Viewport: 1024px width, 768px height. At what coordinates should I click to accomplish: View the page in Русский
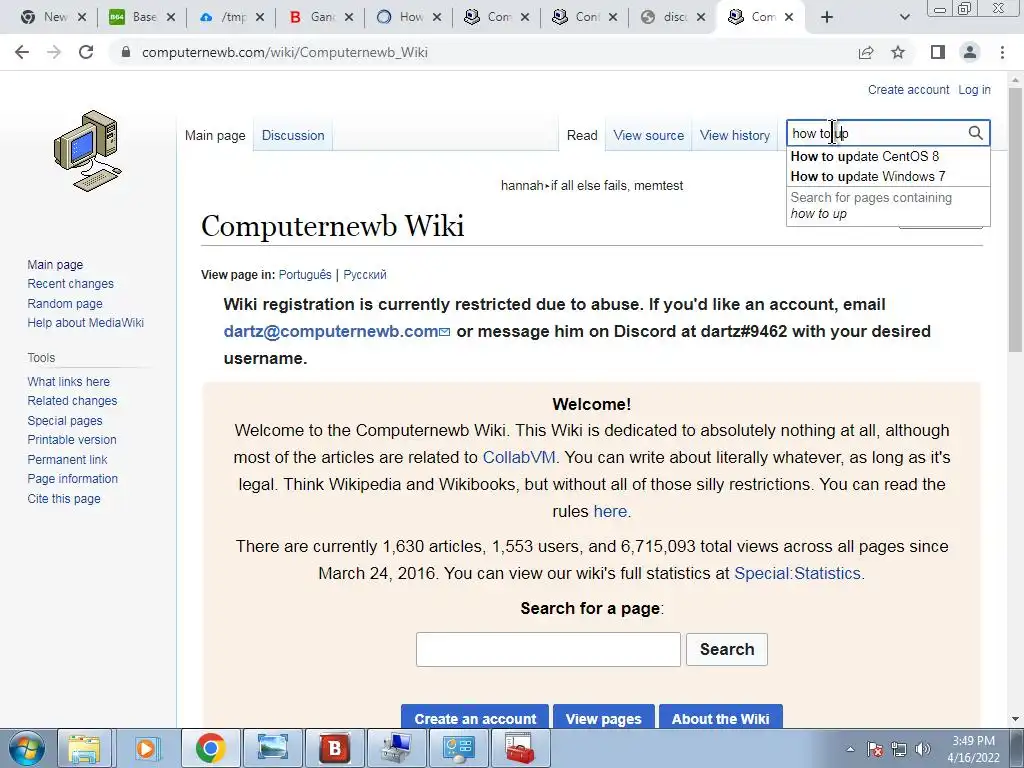[364, 274]
